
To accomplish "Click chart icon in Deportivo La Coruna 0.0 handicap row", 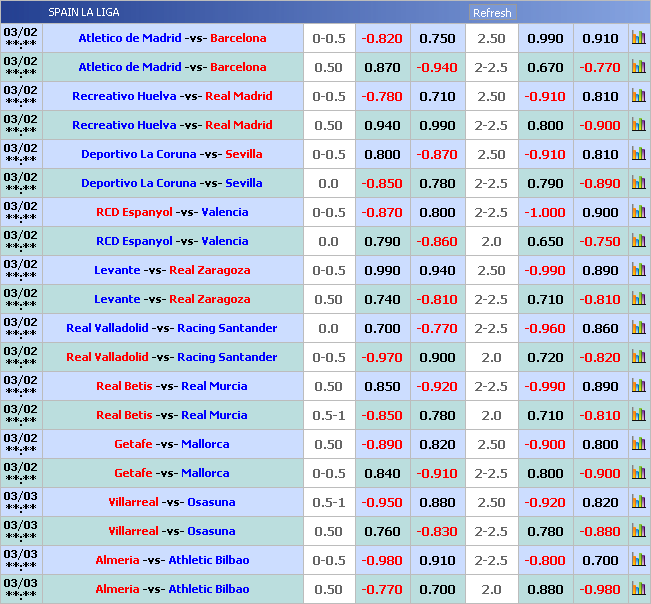I will click(x=638, y=183).
